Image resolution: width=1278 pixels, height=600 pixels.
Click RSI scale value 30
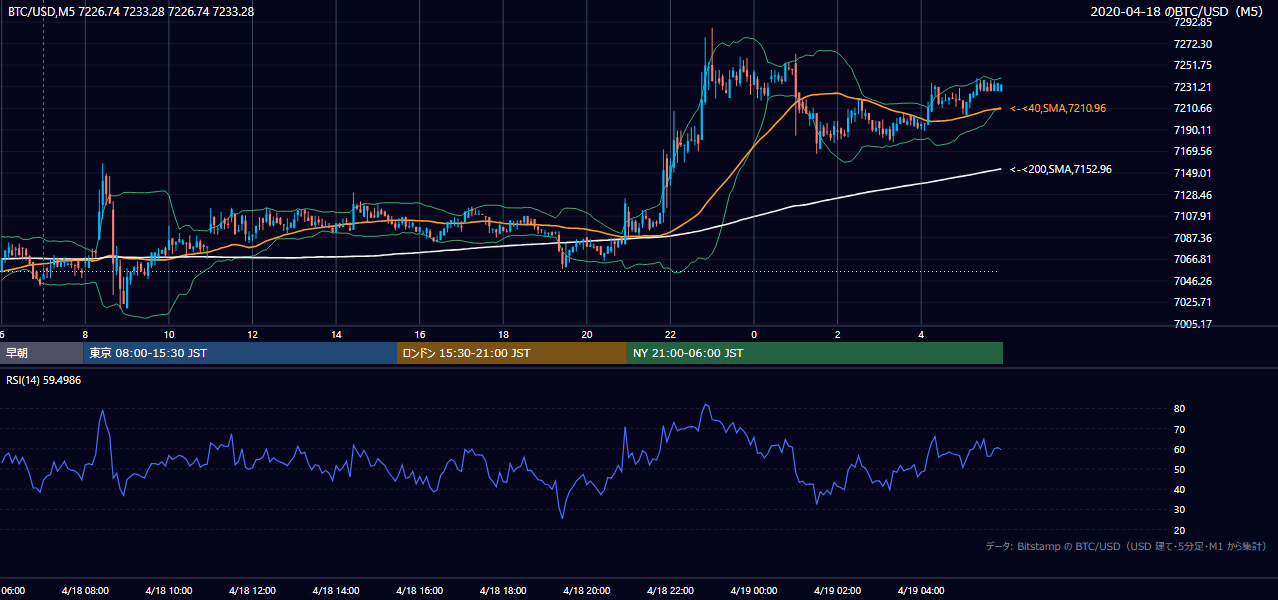click(1180, 509)
